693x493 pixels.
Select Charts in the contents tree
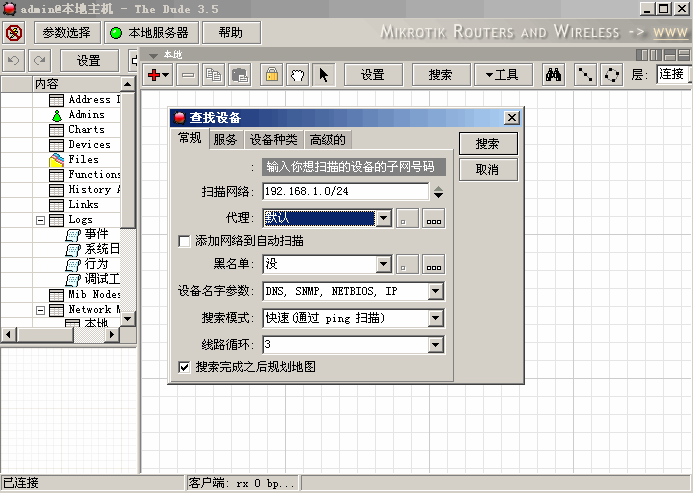(x=87, y=130)
